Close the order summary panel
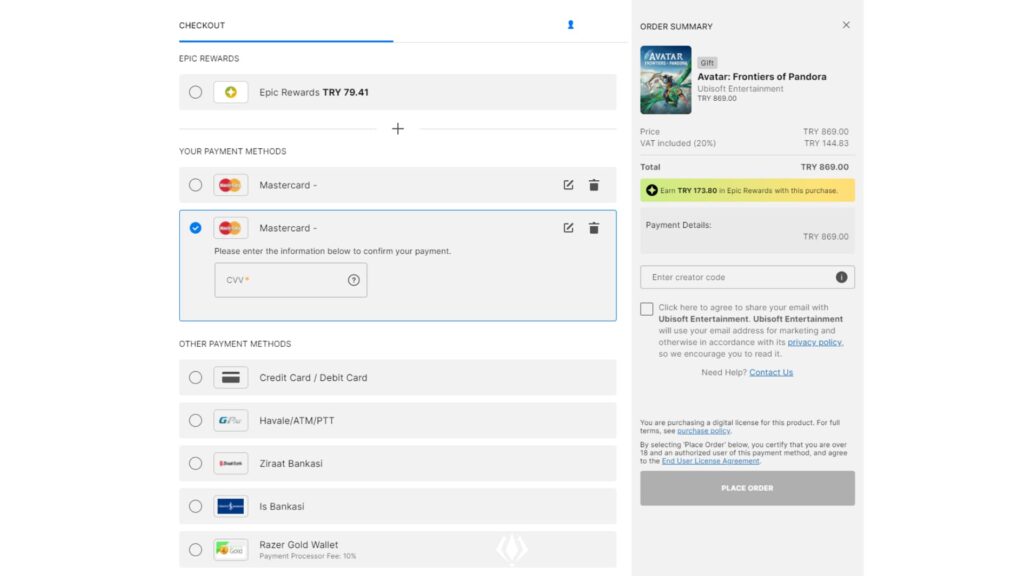This screenshot has width=1024, height=576. pos(846,25)
